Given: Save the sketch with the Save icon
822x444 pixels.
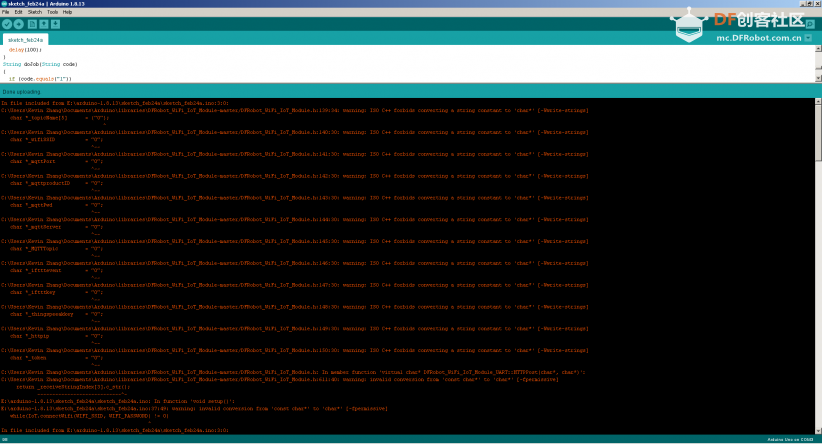Looking at the screenshot, I should [56, 24].
